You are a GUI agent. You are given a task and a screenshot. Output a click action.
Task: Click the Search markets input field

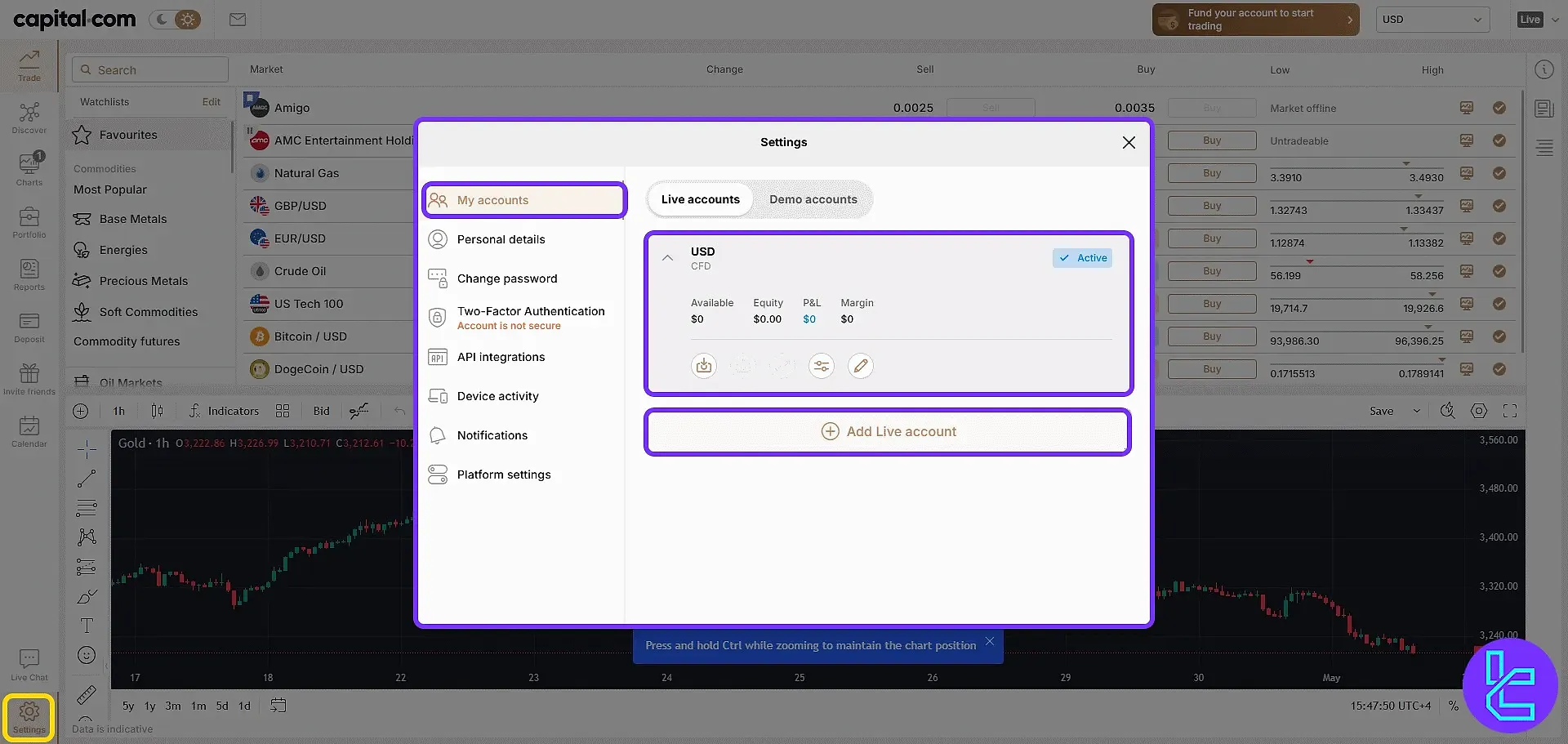tap(150, 70)
